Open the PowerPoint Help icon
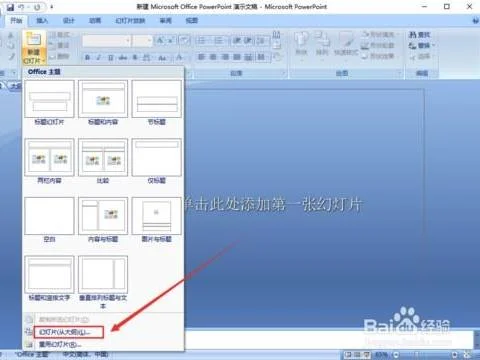The height and width of the screenshot is (360, 480). [x=475, y=21]
